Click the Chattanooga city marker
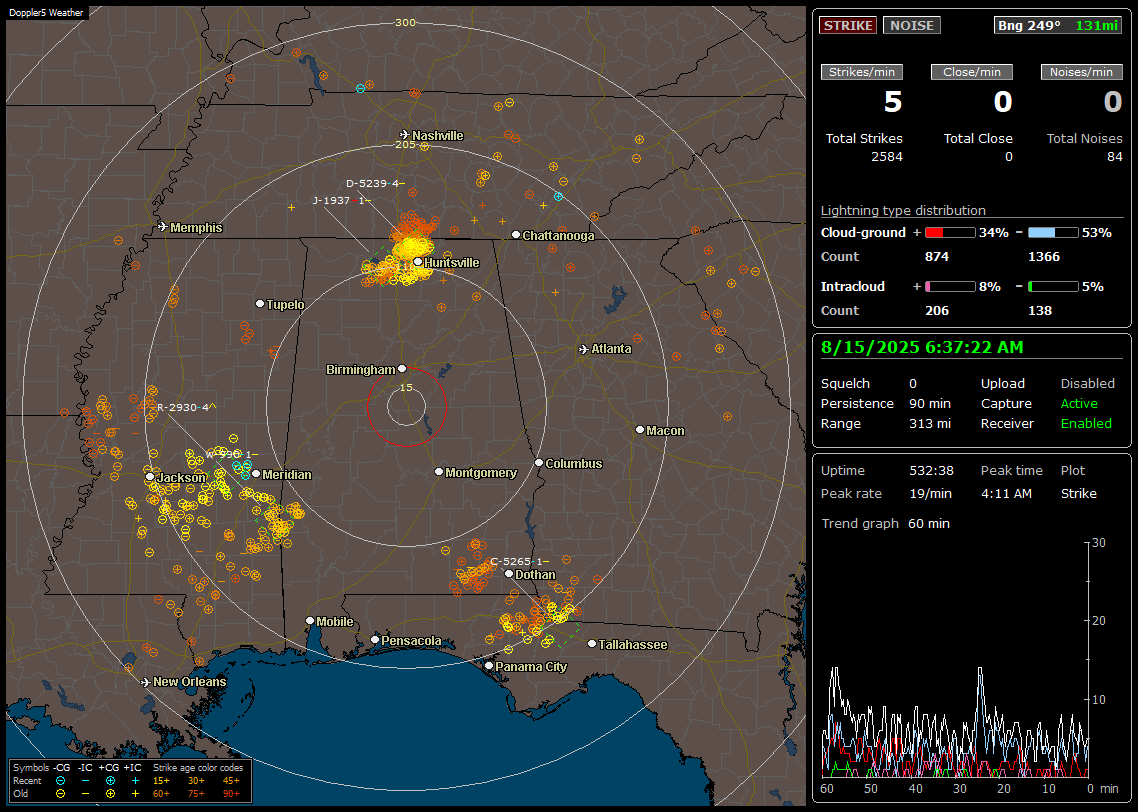1138x812 pixels. click(x=516, y=235)
